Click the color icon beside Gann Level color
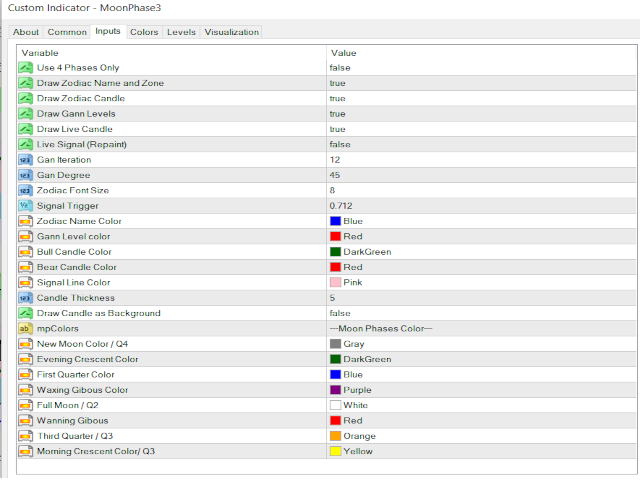 (25, 237)
